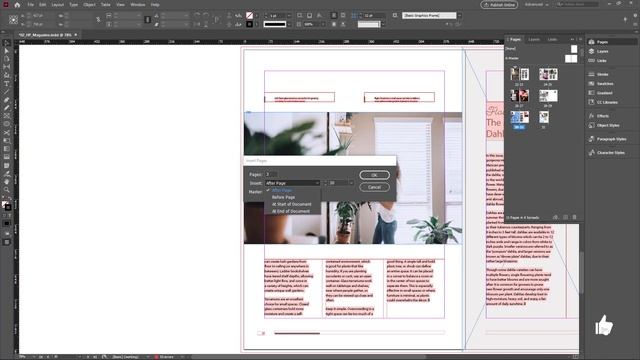
Task: Select the 30-31 spread thumbnail
Action: [x=519, y=118]
